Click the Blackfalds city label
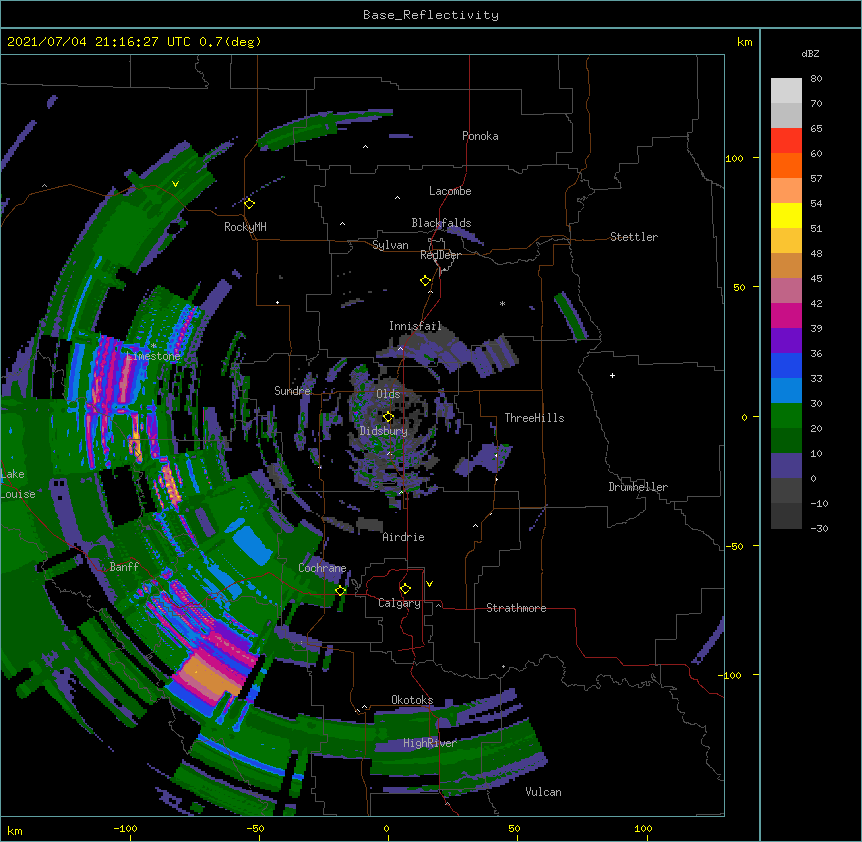 point(441,223)
